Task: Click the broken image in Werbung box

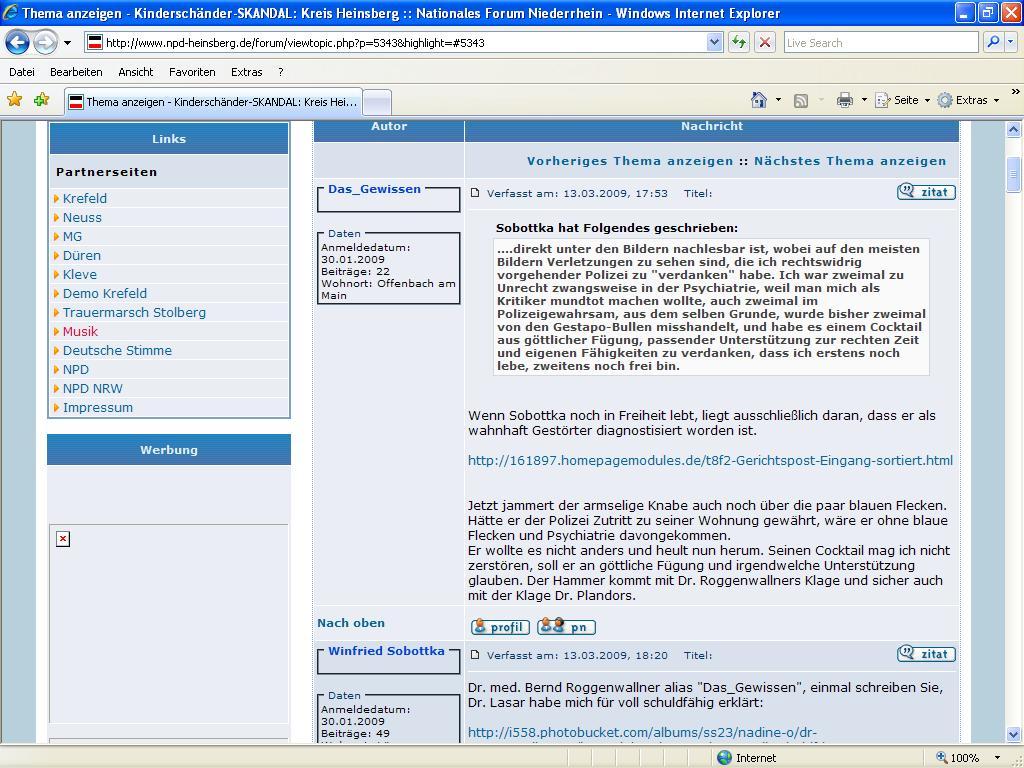Action: coord(63,539)
